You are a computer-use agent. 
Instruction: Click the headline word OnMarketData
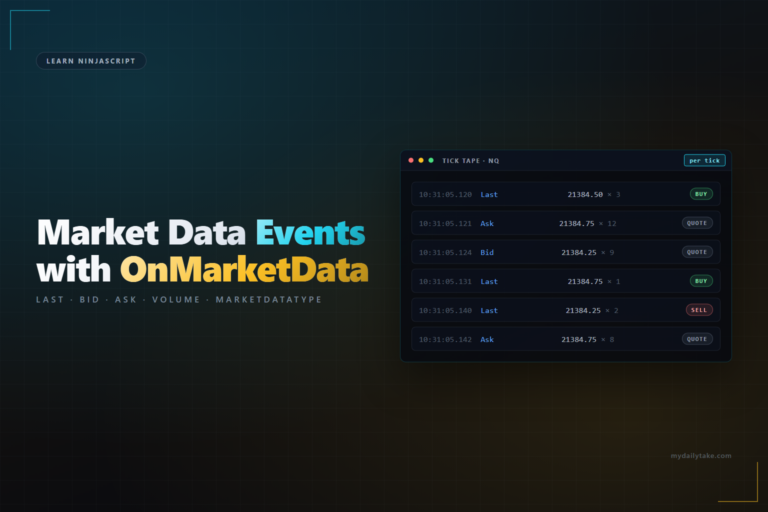(x=244, y=269)
